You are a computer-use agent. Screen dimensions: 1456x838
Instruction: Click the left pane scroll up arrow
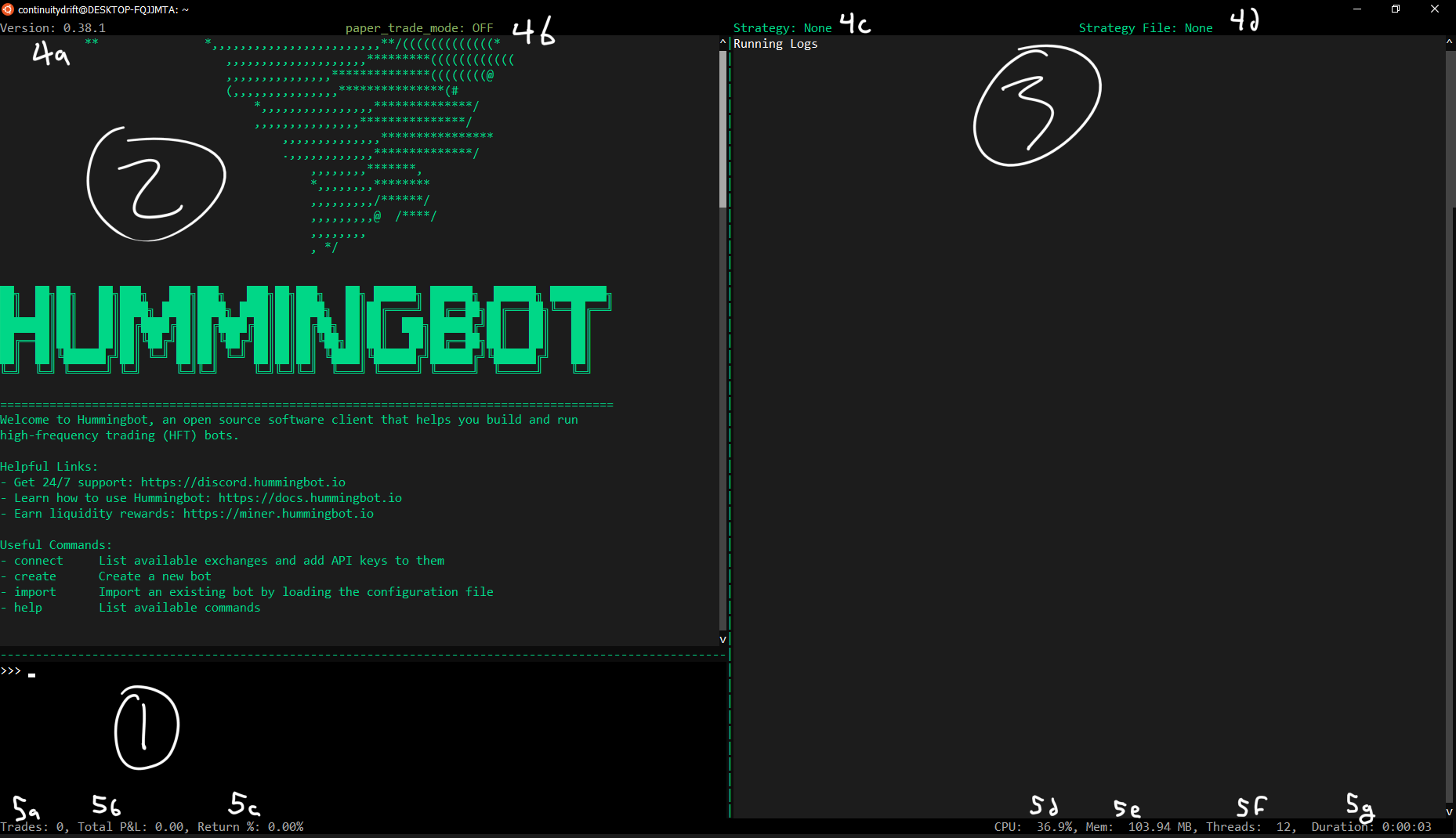723,42
